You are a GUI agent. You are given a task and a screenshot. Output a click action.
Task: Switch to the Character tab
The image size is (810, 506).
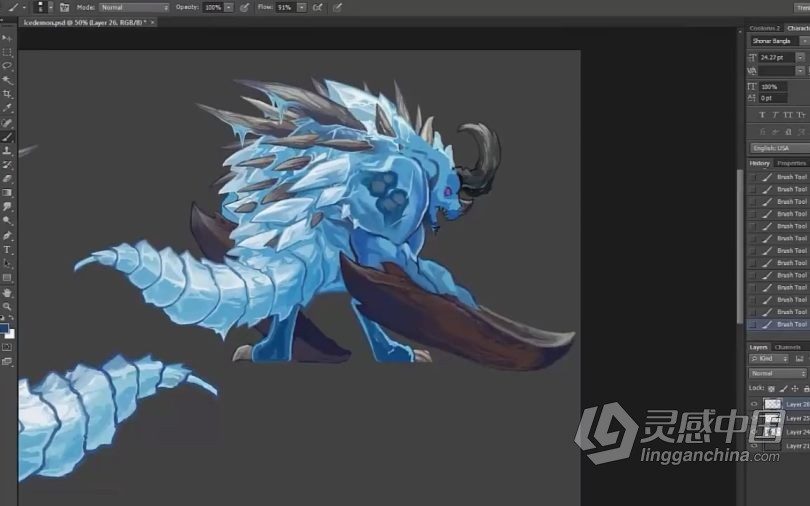click(798, 28)
